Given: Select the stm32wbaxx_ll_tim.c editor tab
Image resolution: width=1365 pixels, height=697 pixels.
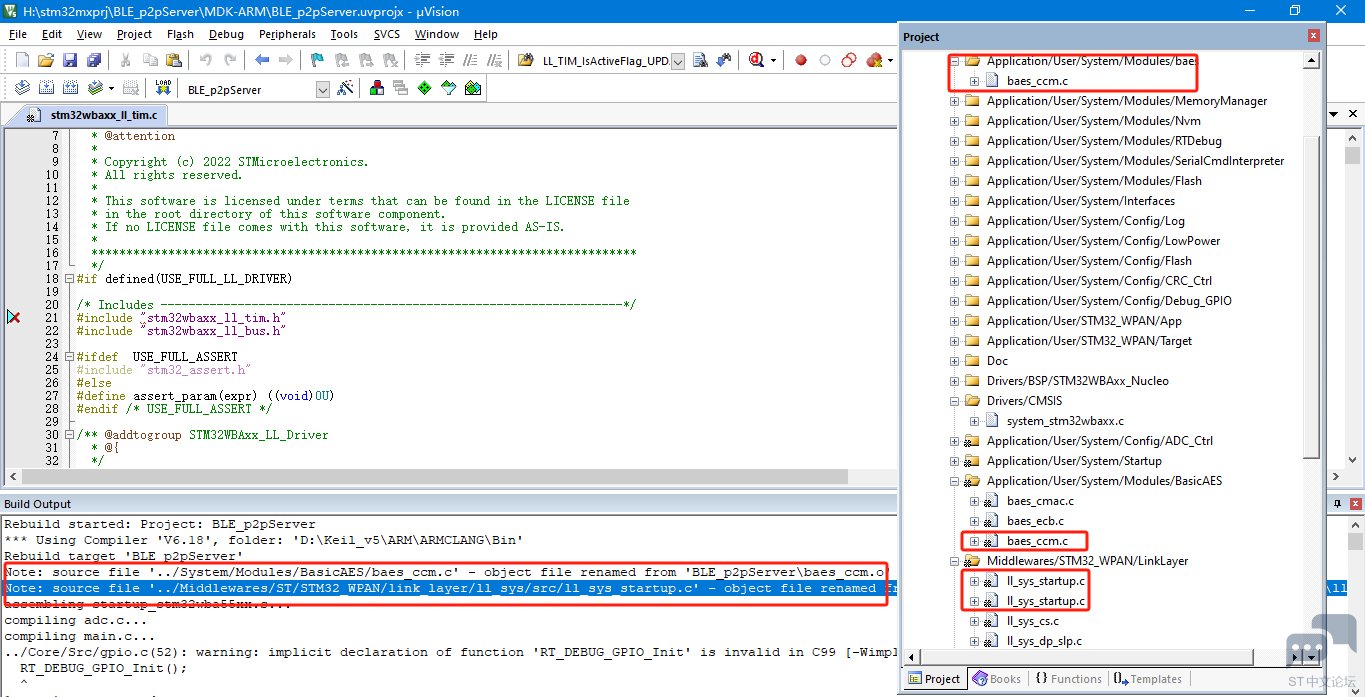Looking at the screenshot, I should [95, 115].
